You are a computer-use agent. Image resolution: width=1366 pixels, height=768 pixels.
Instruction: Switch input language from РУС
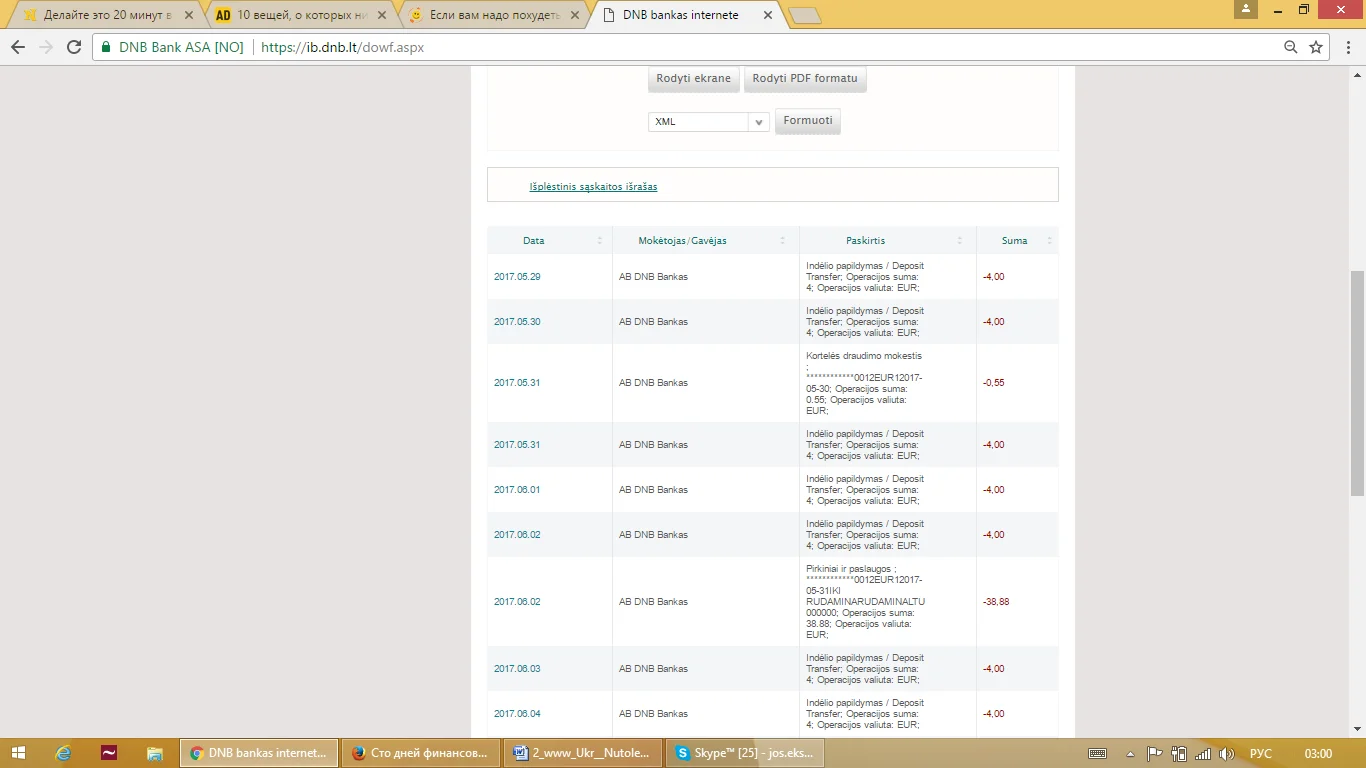(1261, 753)
